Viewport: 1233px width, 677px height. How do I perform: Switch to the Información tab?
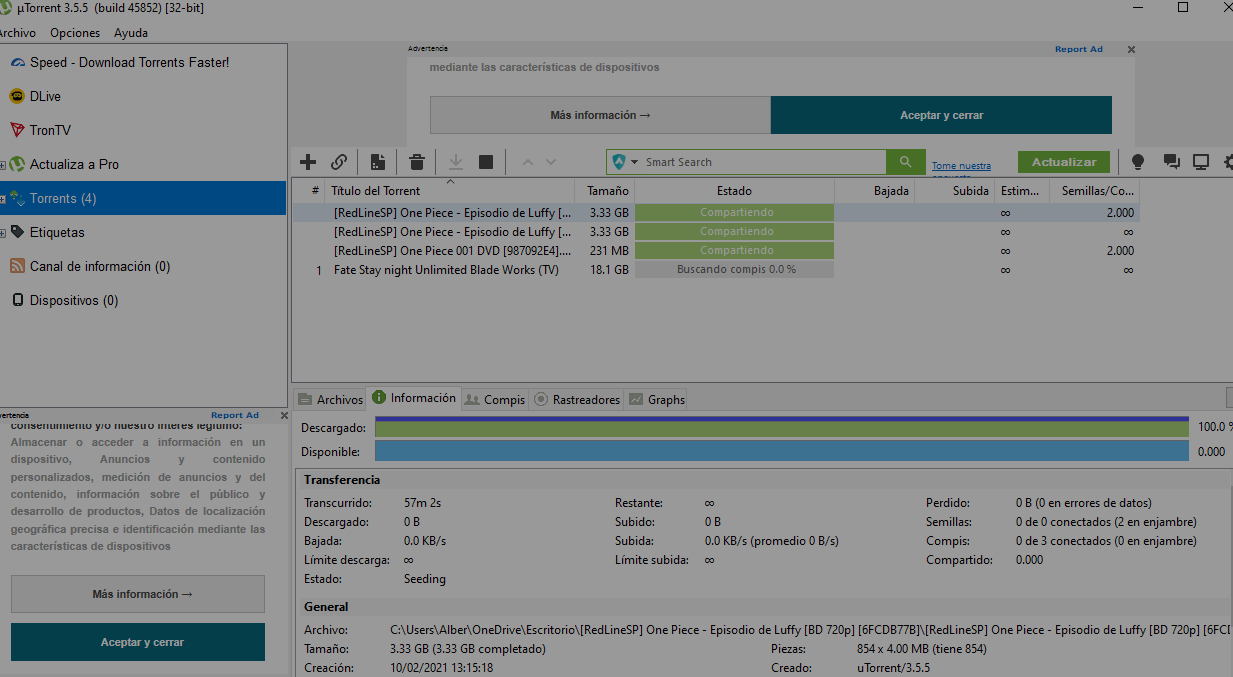413,398
